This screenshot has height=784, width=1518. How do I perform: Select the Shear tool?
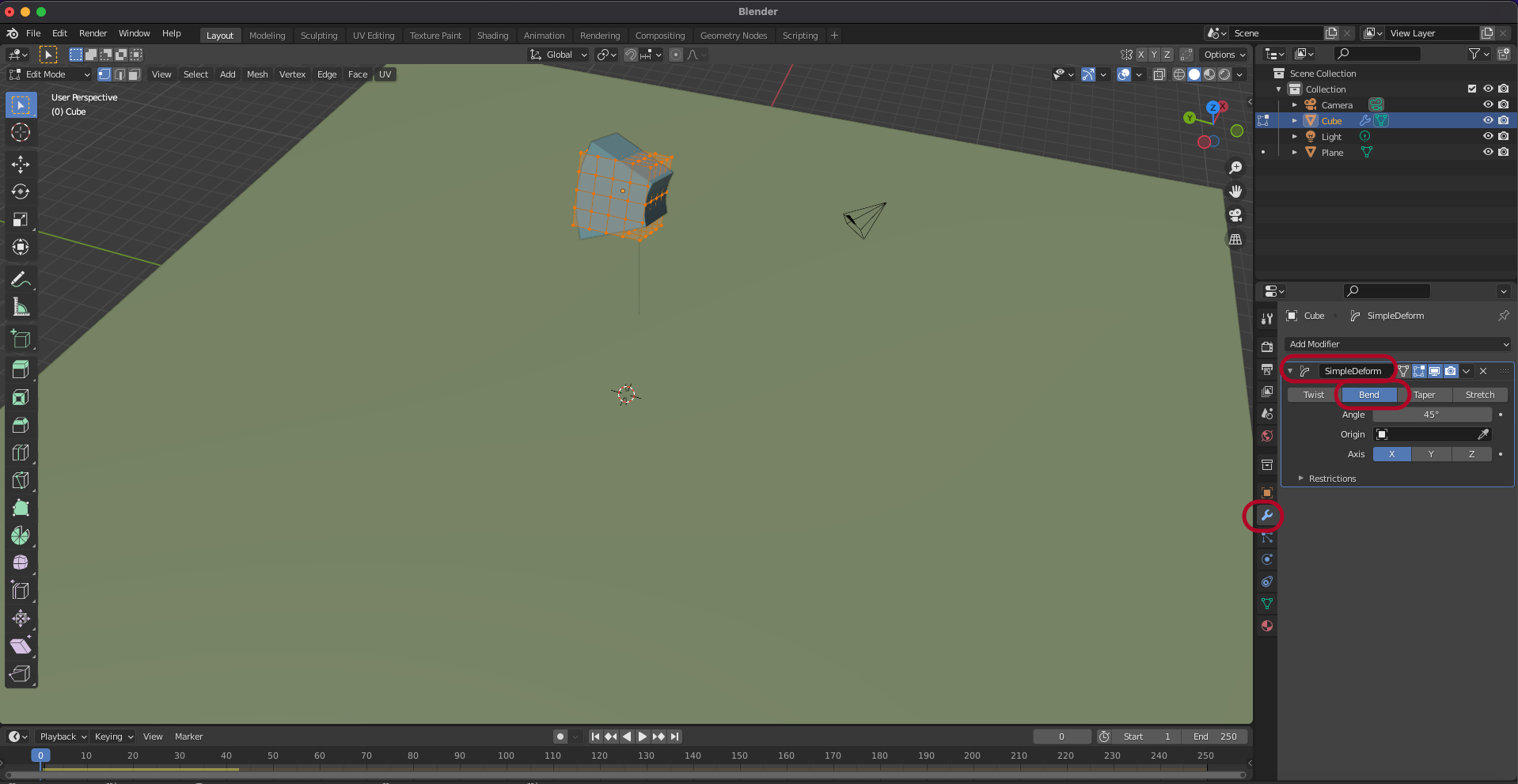pos(21,646)
